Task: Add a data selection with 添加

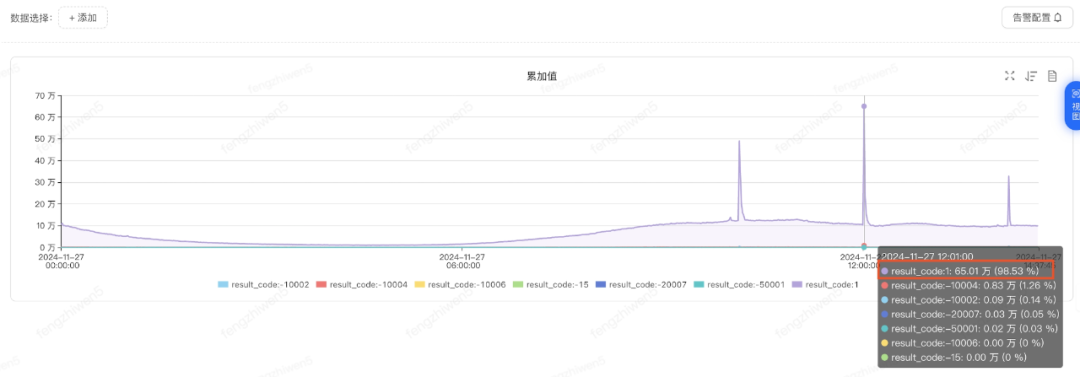Action: 83,18
